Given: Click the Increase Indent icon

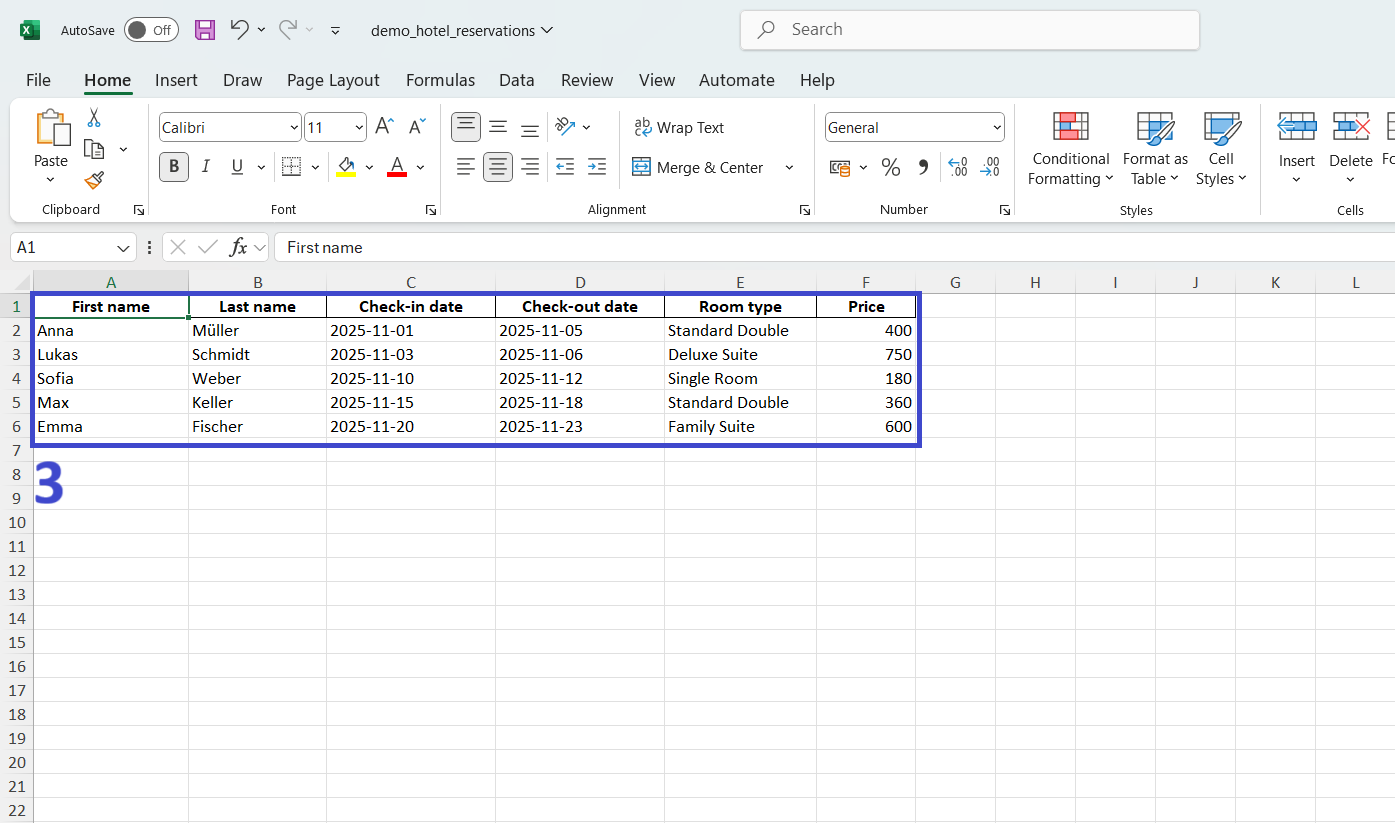Looking at the screenshot, I should click(x=597, y=167).
